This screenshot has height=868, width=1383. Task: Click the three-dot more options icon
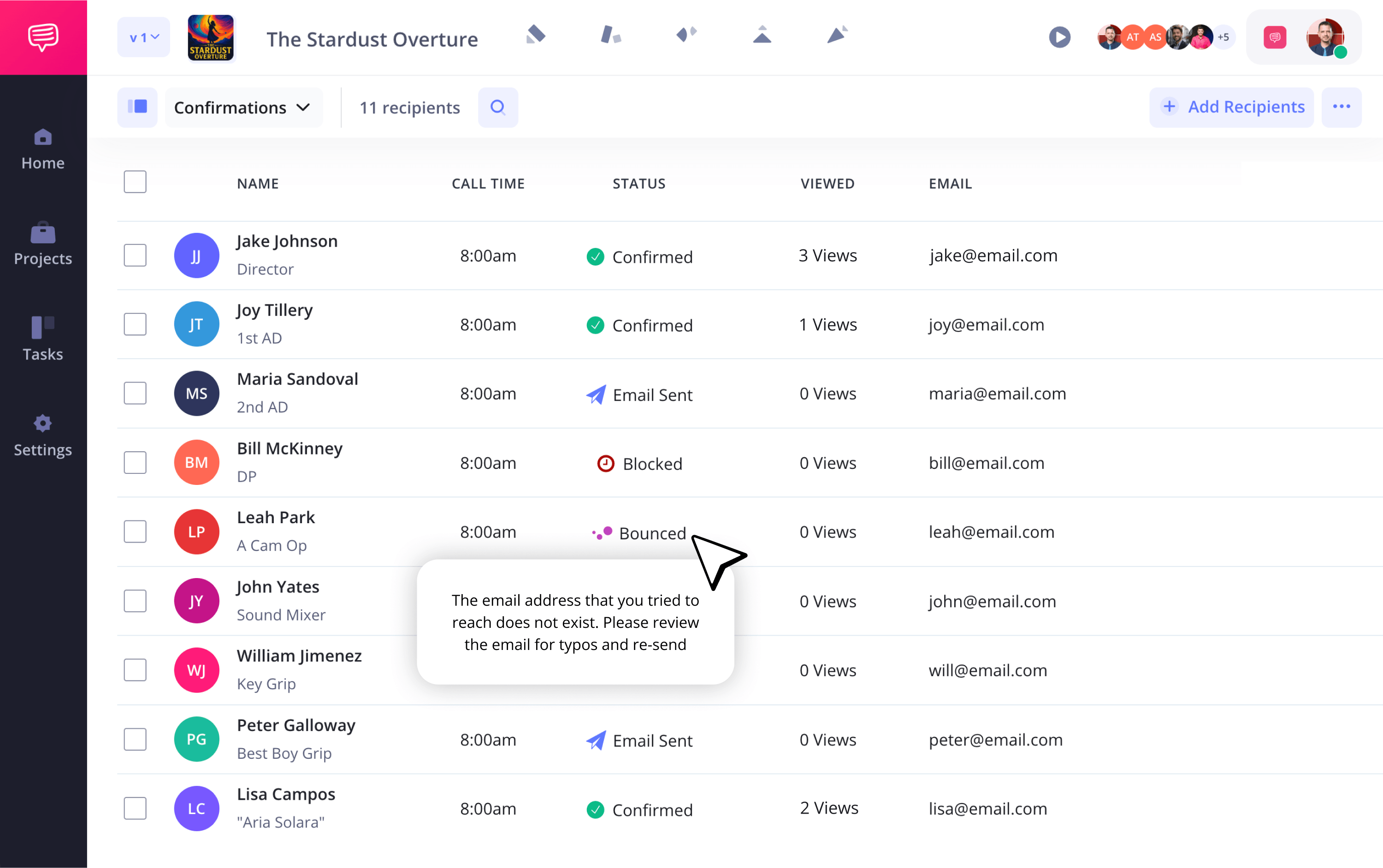point(1341,107)
